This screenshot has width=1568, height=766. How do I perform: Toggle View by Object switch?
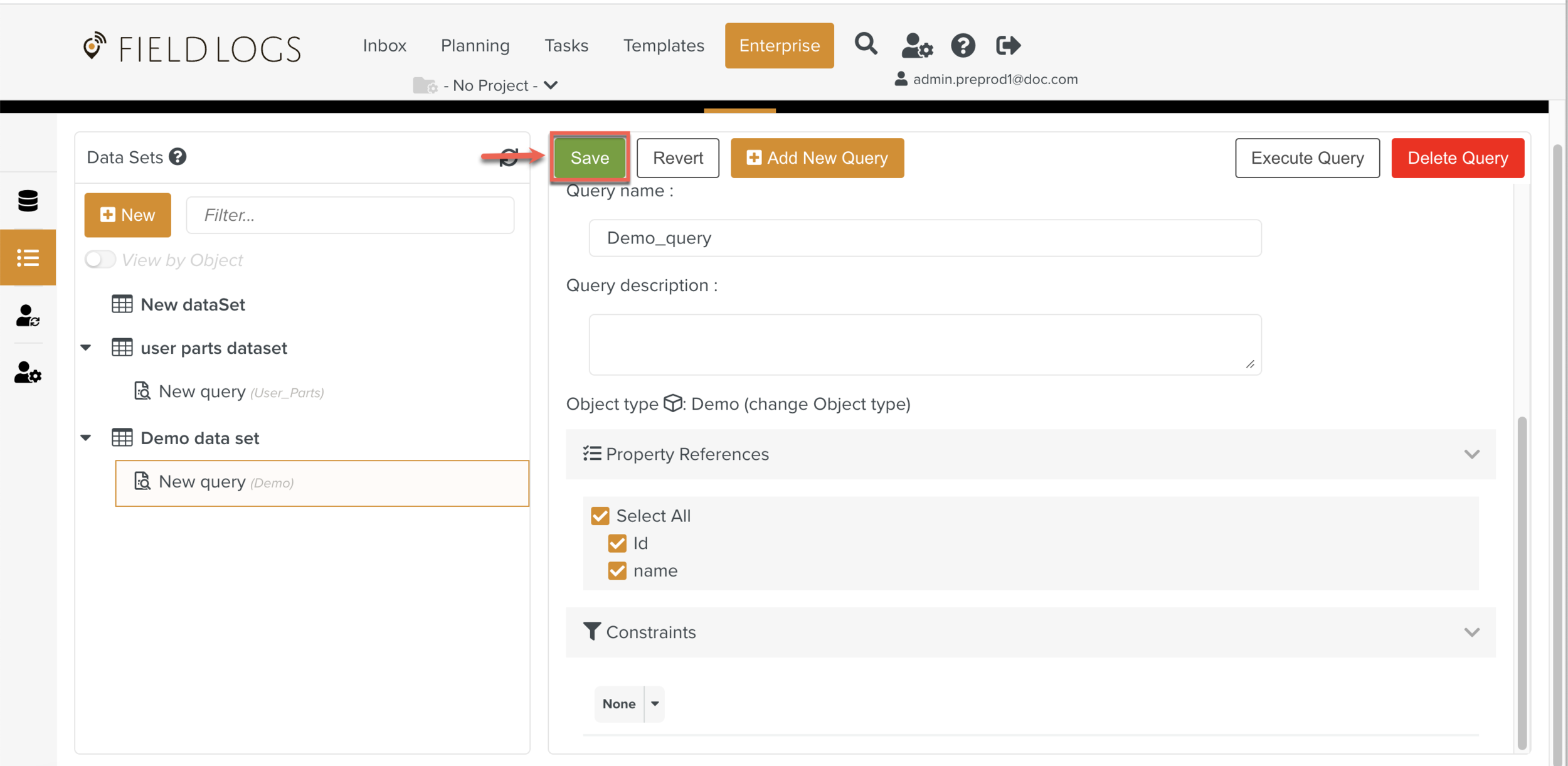(100, 260)
